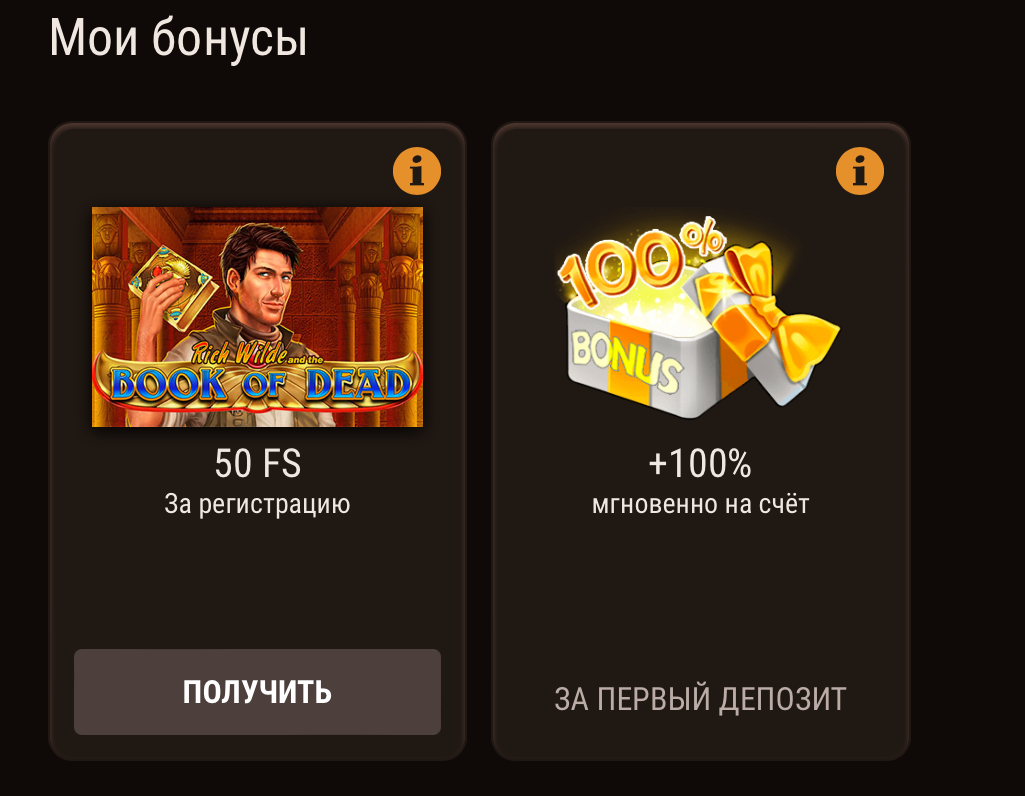
Task: Click the blue BOOK OF DEAD logo text
Action: point(260,384)
